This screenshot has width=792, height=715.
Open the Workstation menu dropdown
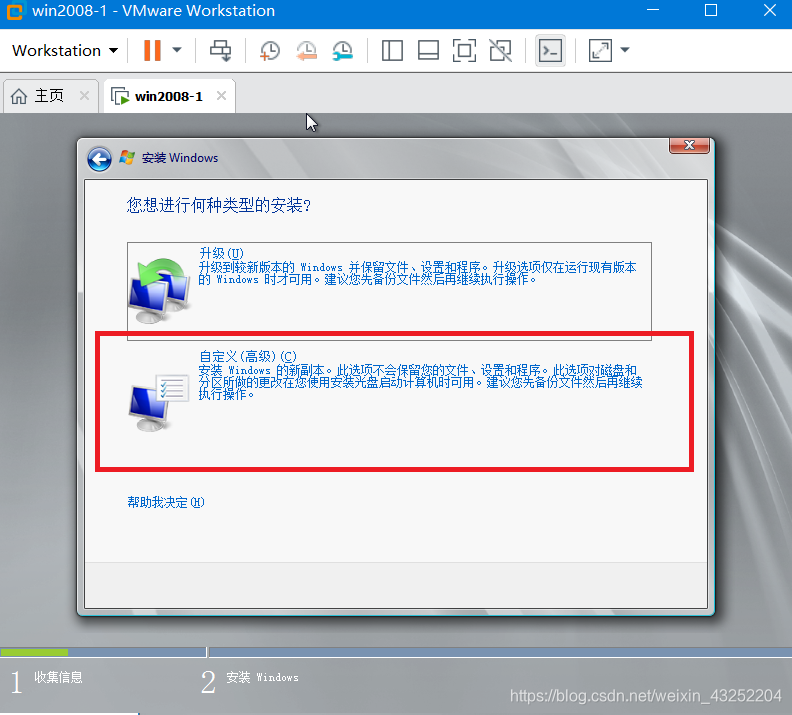pos(65,50)
